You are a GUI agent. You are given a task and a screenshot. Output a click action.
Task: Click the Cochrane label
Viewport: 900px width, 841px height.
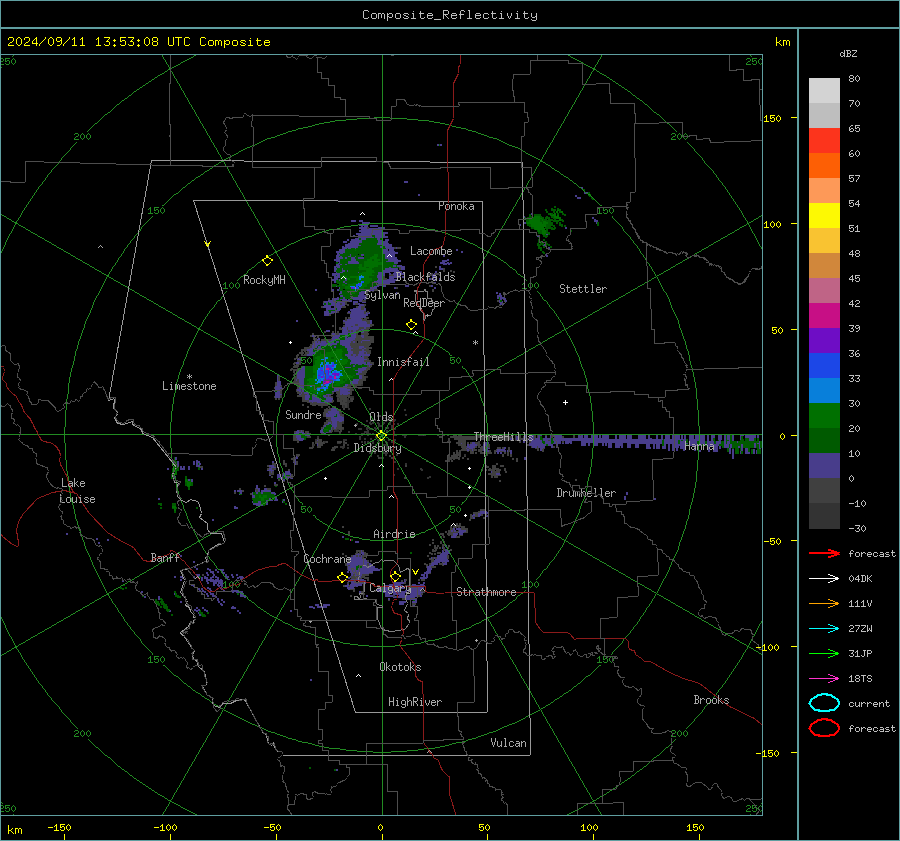pos(327,559)
